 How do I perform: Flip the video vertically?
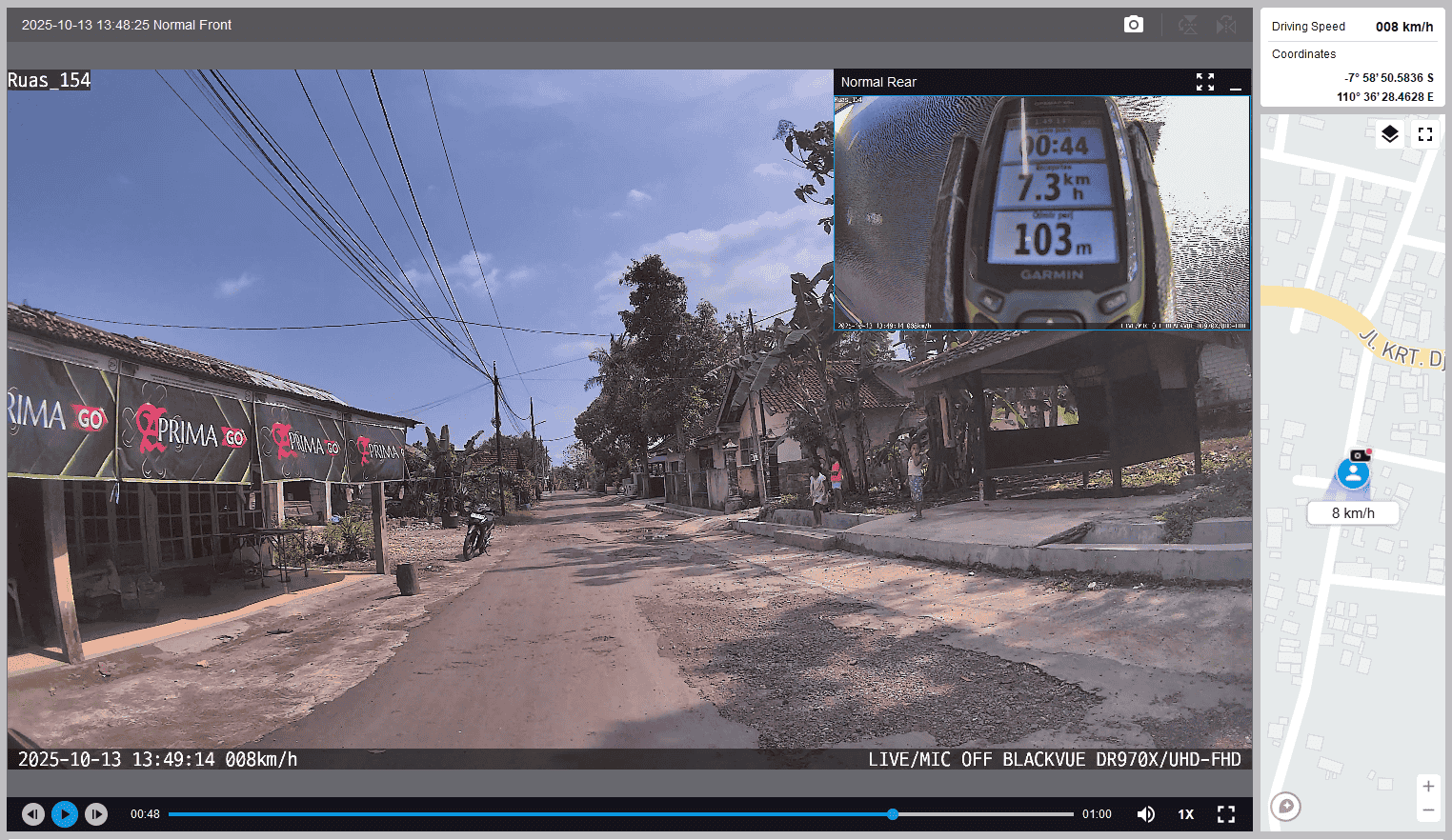pos(1188,25)
